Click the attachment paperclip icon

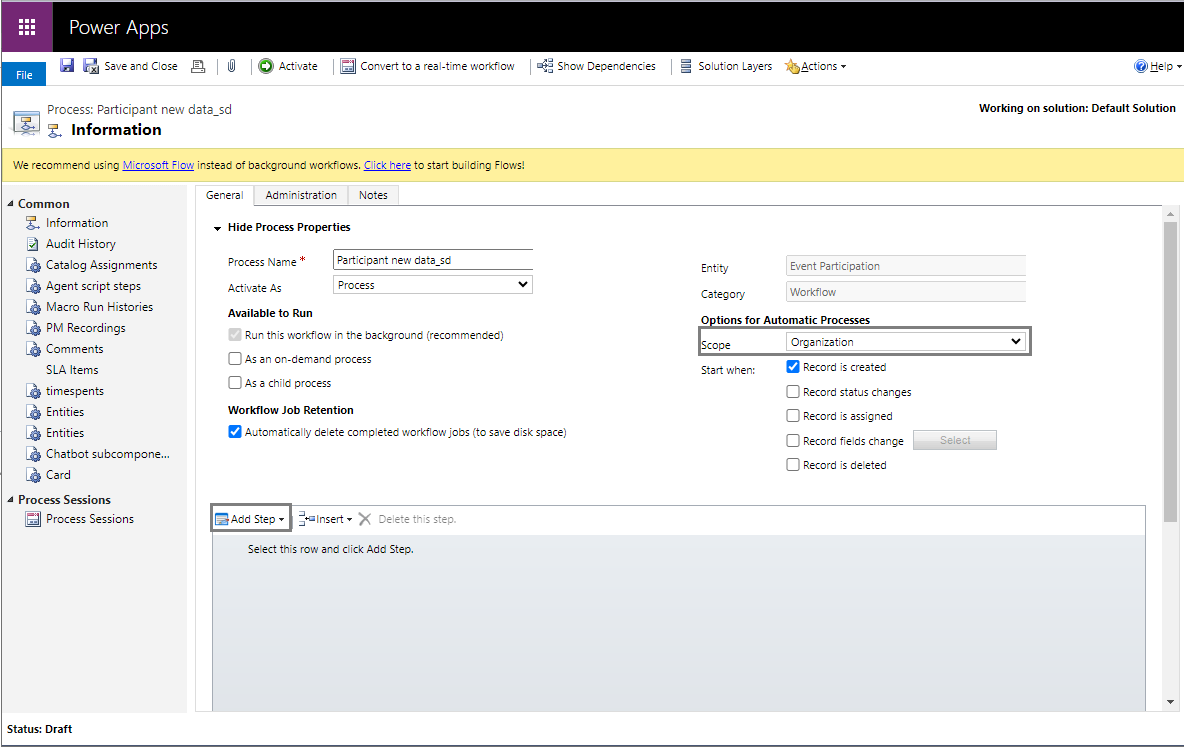click(232, 66)
